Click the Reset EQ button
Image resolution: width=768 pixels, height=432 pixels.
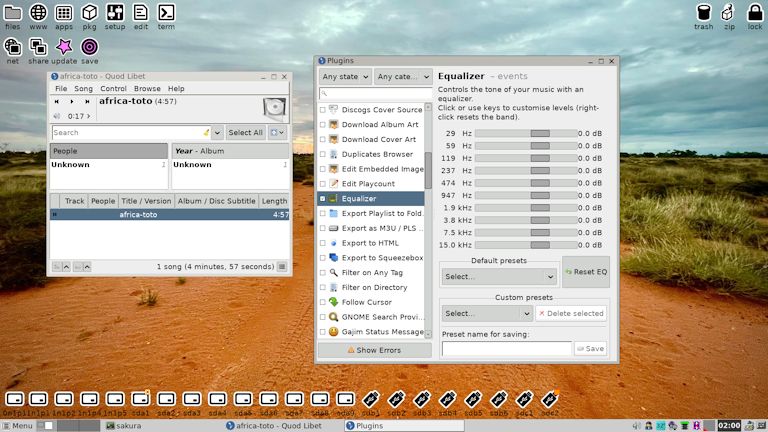586,272
